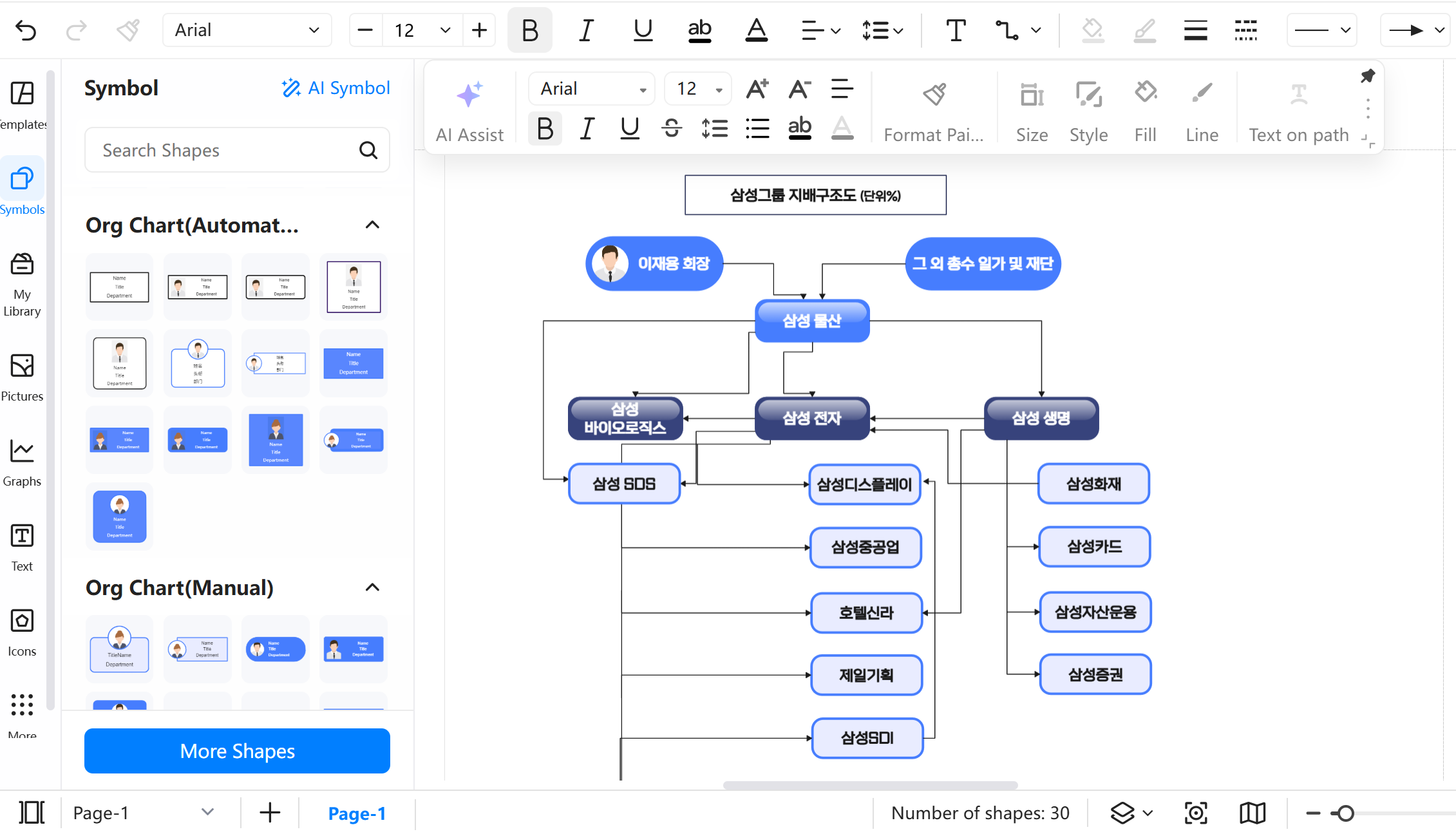This screenshot has height=834, width=1456.
Task: Click More Shapes button
Action: (237, 751)
